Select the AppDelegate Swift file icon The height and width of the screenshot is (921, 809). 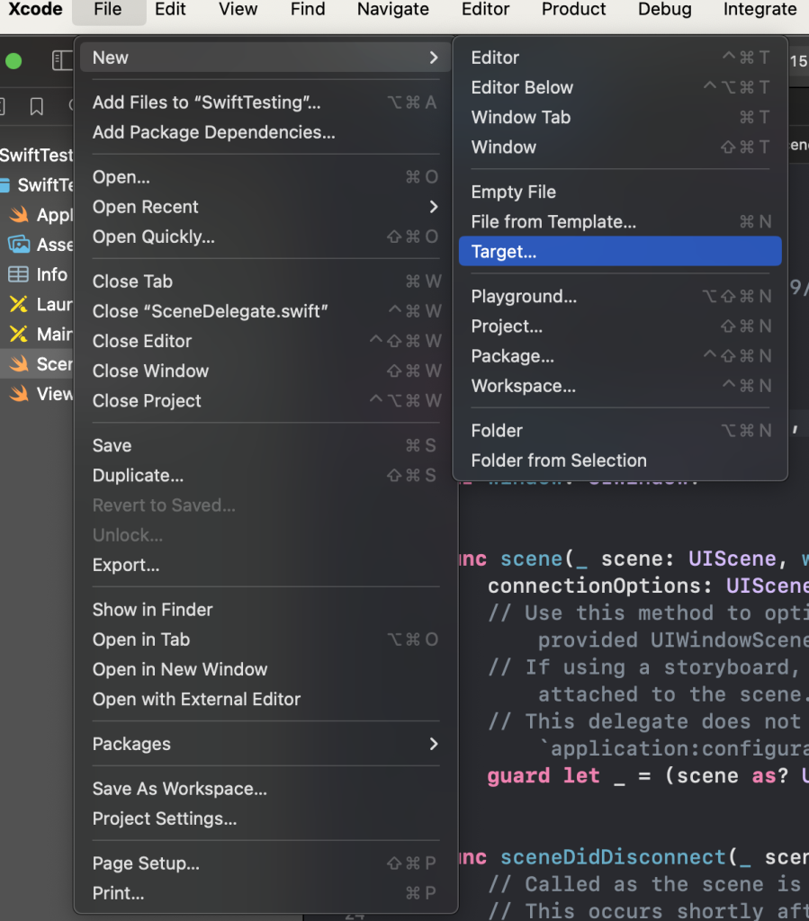pos(19,214)
